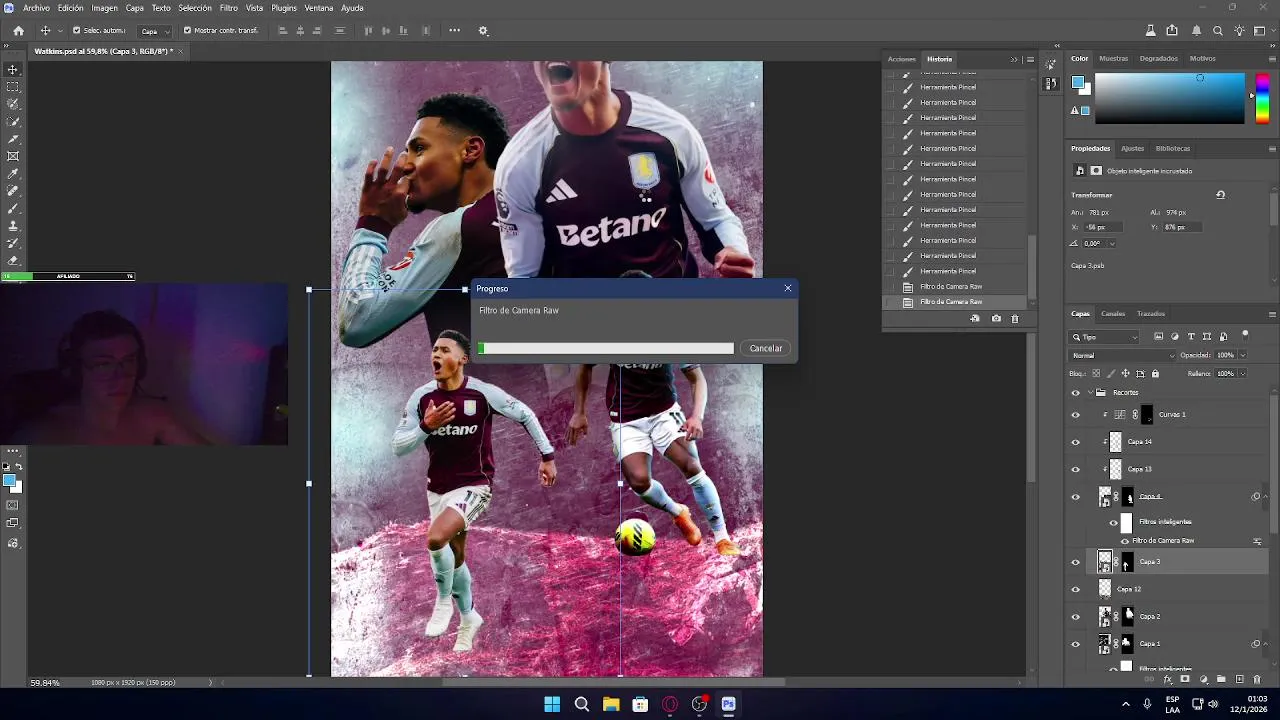
Task: Click the align left edges icon
Action: [283, 30]
